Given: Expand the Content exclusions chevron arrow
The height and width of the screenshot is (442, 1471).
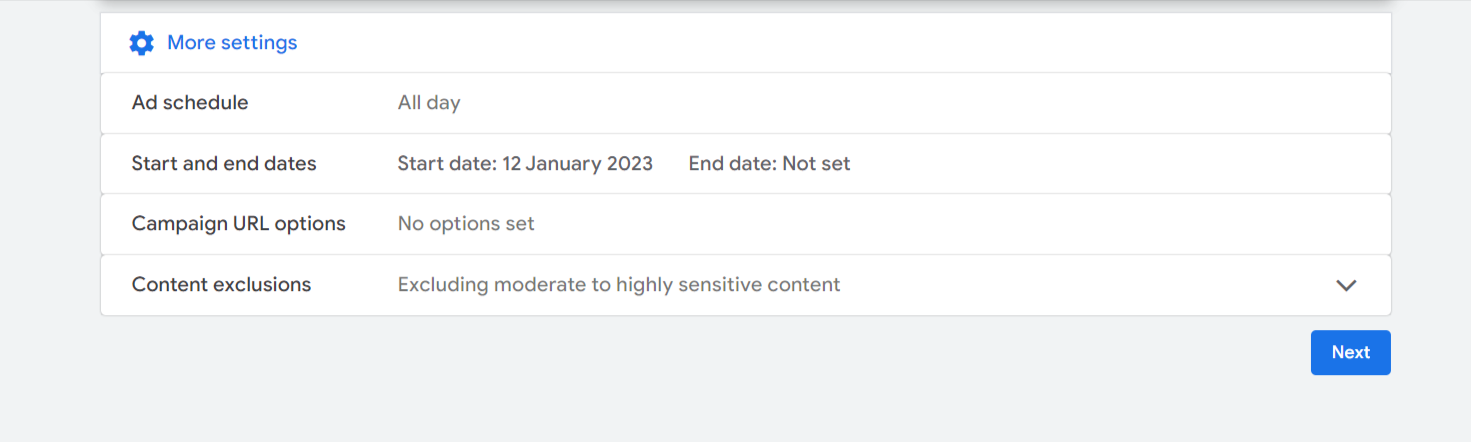Looking at the screenshot, I should [x=1346, y=285].
